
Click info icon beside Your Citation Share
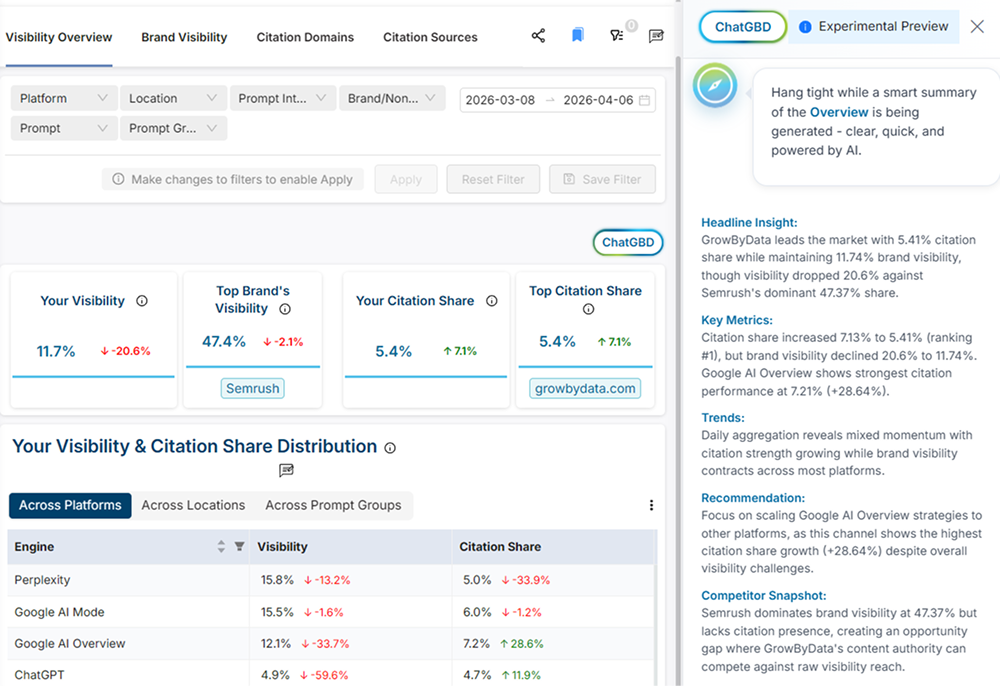491,301
